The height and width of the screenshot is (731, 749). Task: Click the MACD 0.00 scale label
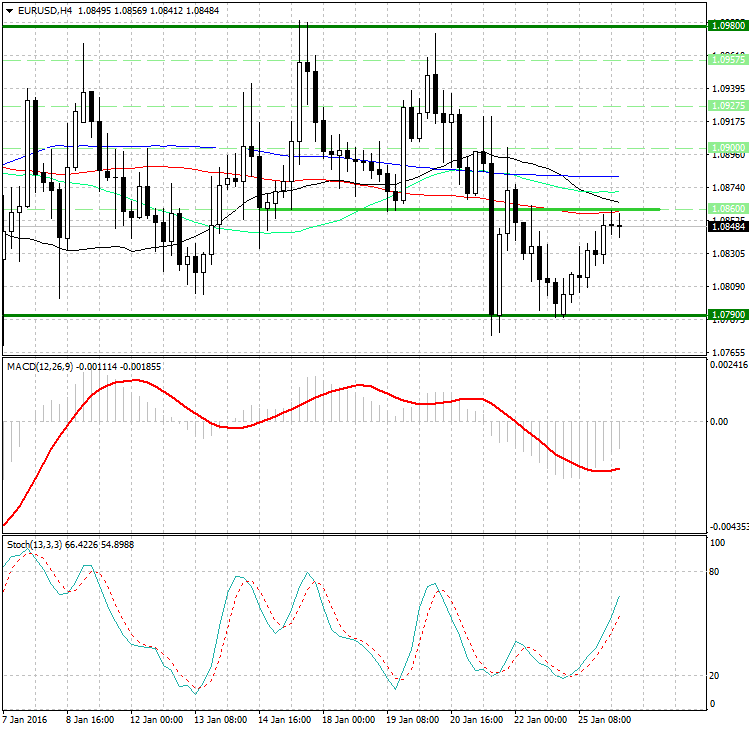pos(720,421)
